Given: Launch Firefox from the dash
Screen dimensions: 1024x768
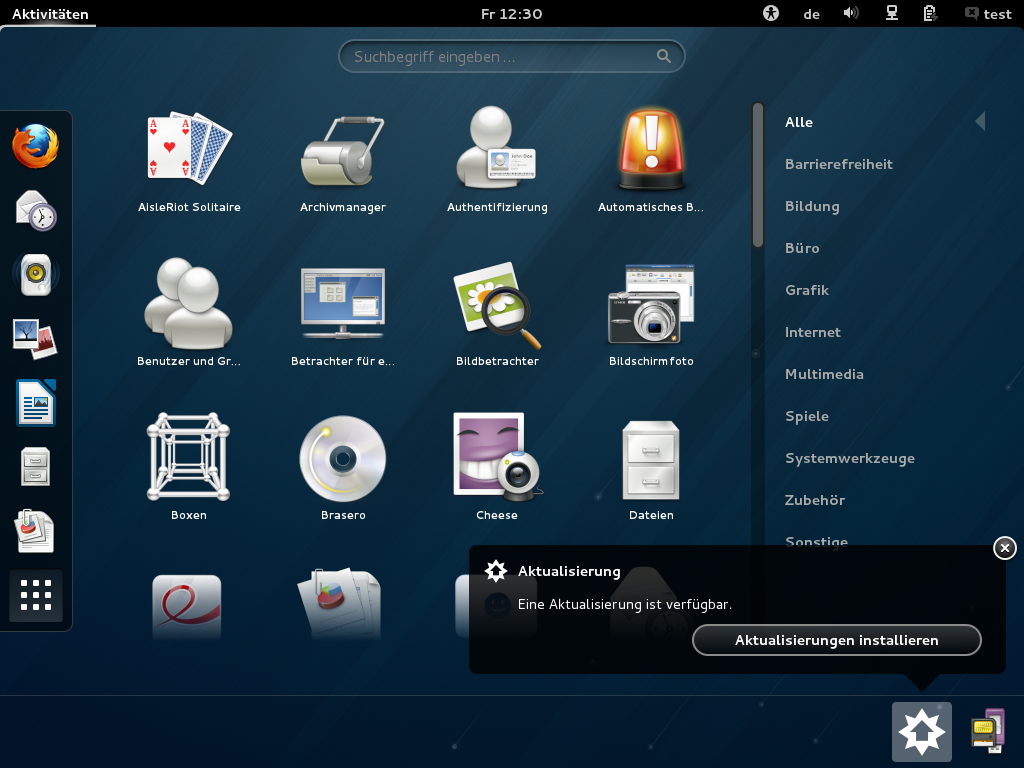Looking at the screenshot, I should (x=35, y=146).
